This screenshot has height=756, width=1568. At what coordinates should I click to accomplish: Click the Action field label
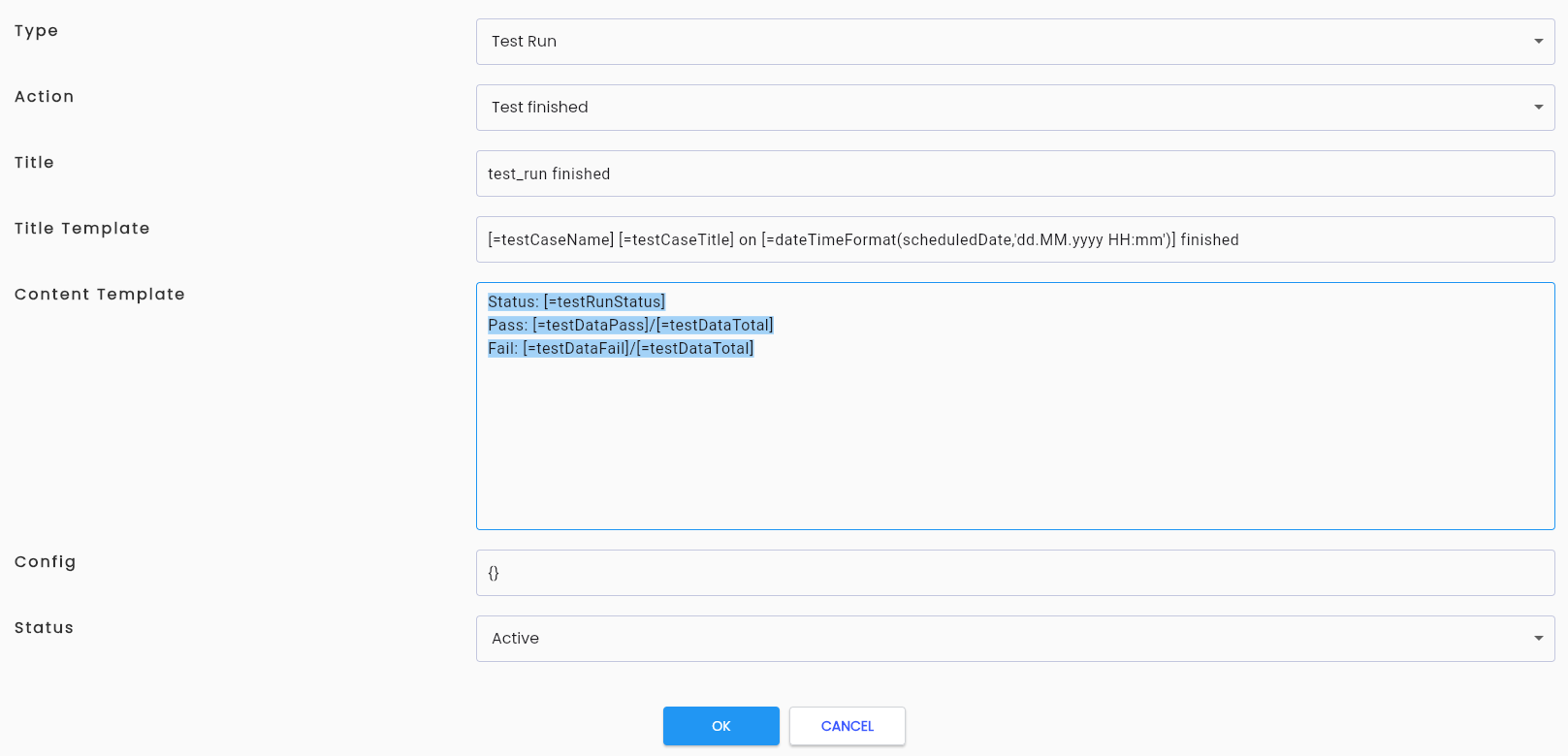pos(45,97)
